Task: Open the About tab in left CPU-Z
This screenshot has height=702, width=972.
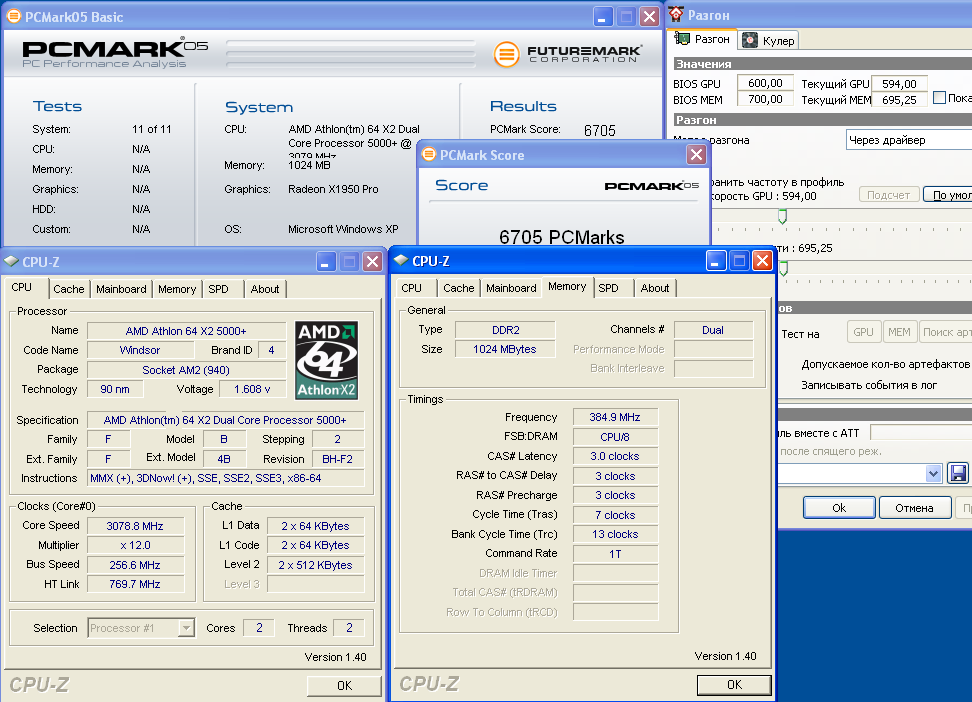Action: pyautogui.click(x=265, y=289)
